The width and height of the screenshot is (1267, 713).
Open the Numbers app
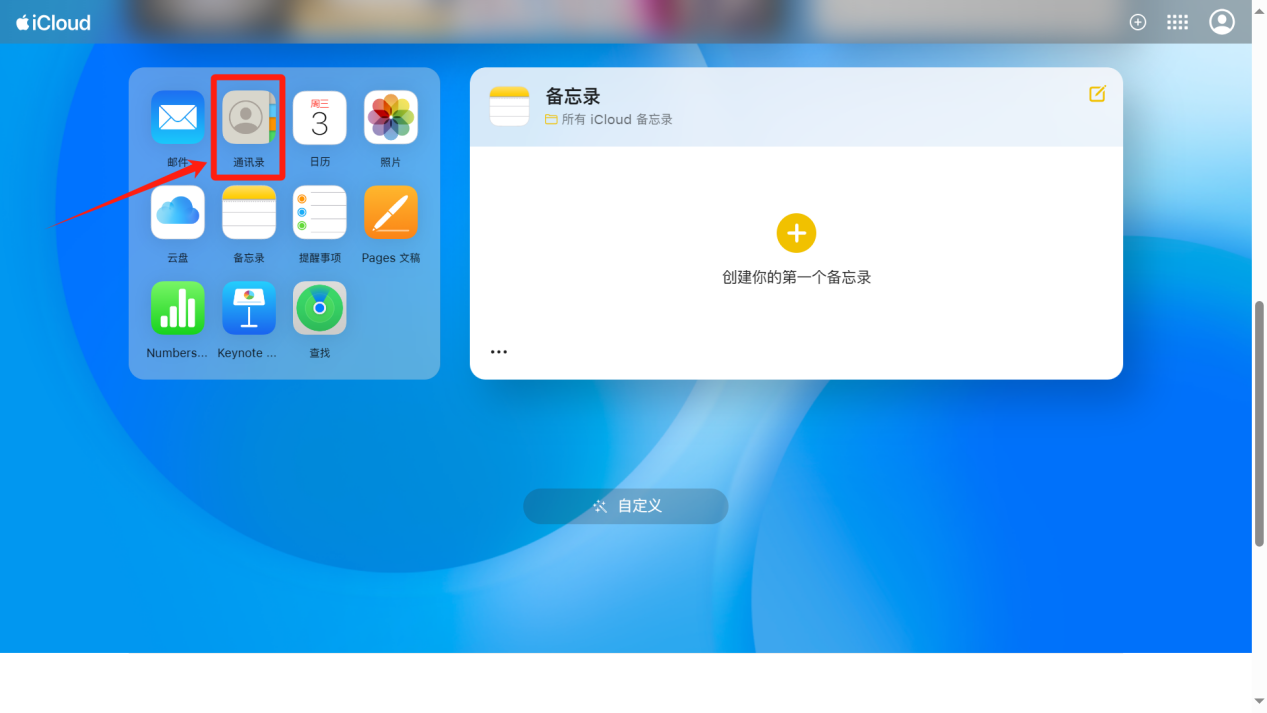pos(178,308)
